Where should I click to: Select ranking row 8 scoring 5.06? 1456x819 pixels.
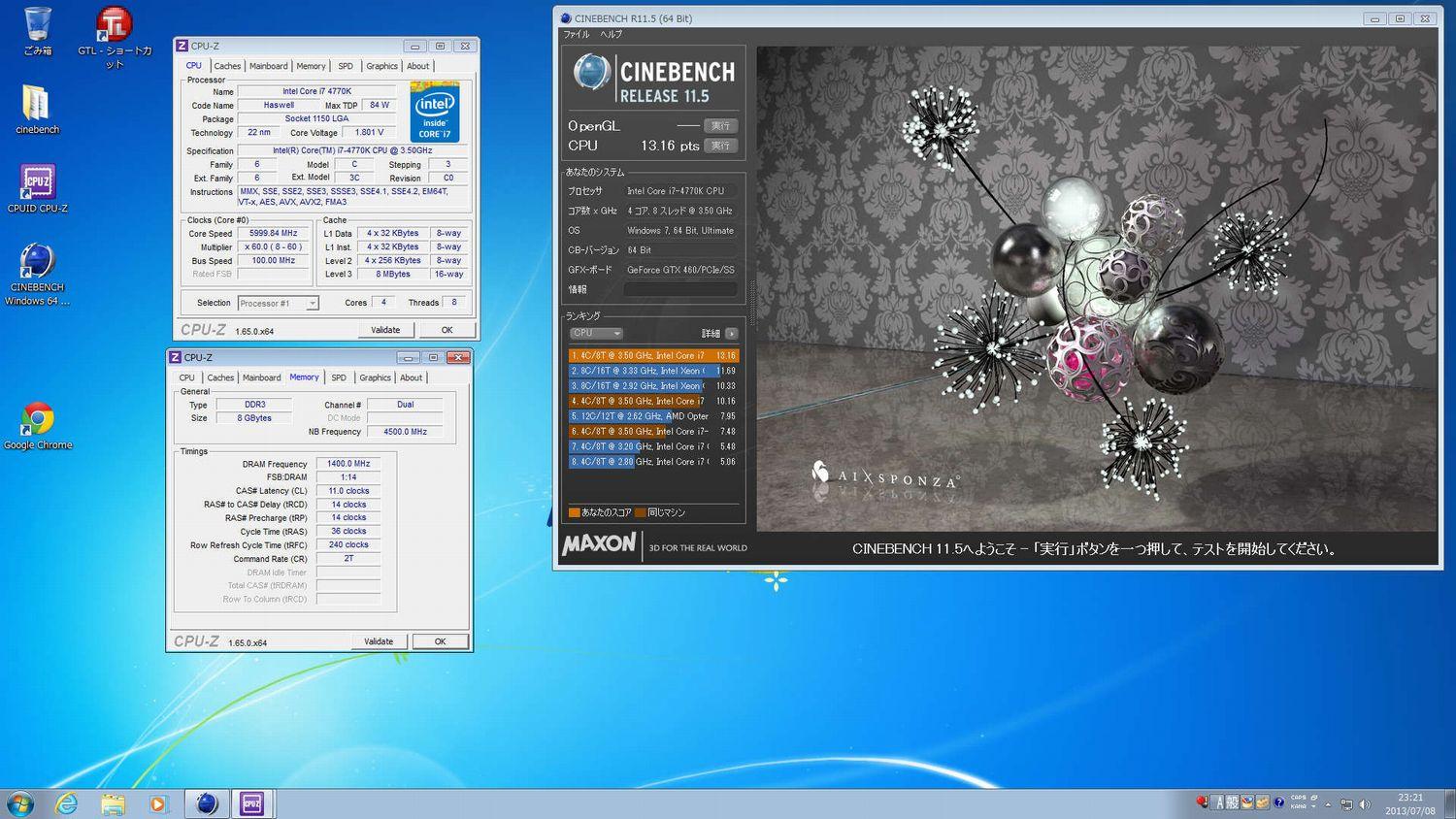point(654,462)
